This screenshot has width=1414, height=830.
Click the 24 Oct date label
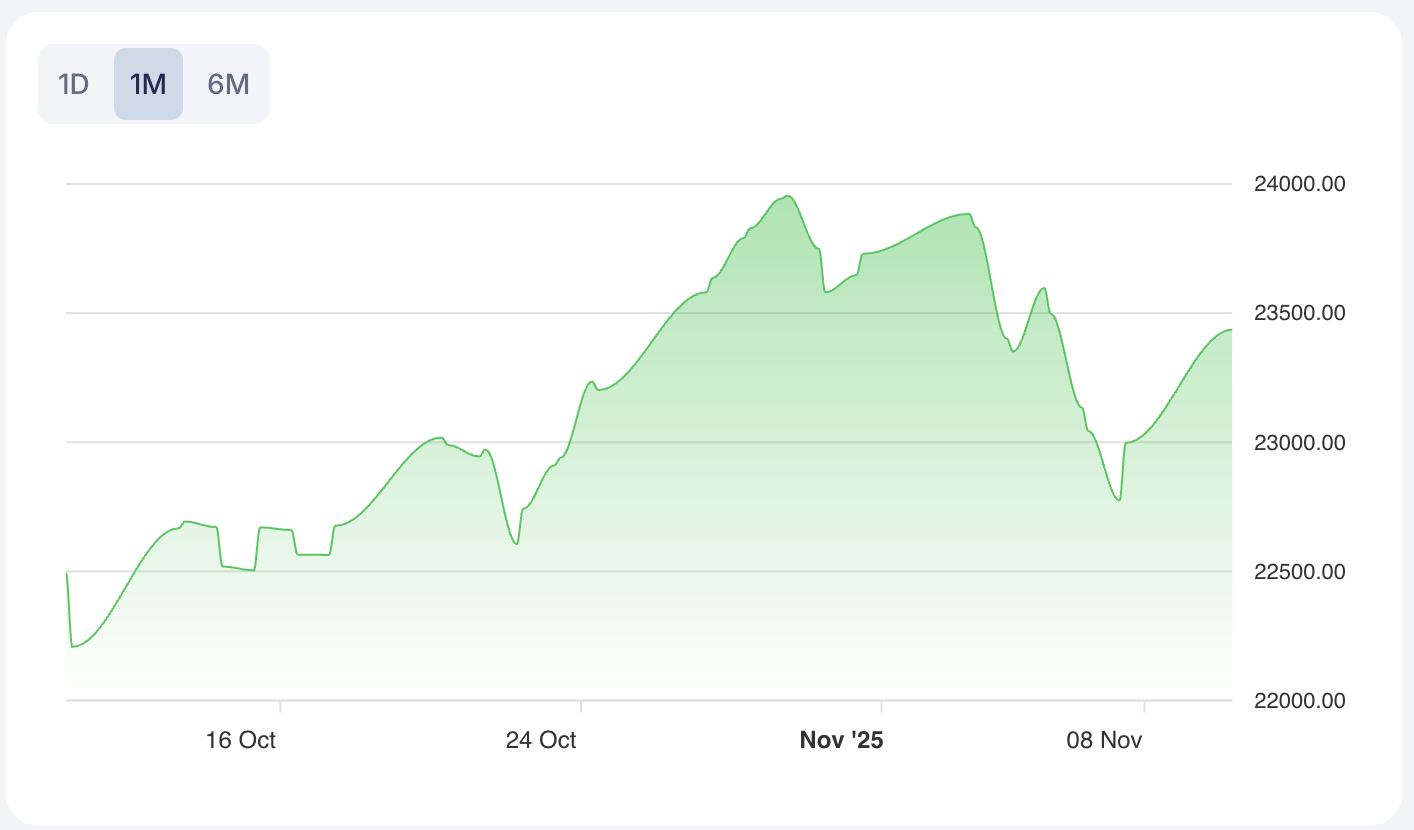(x=541, y=740)
